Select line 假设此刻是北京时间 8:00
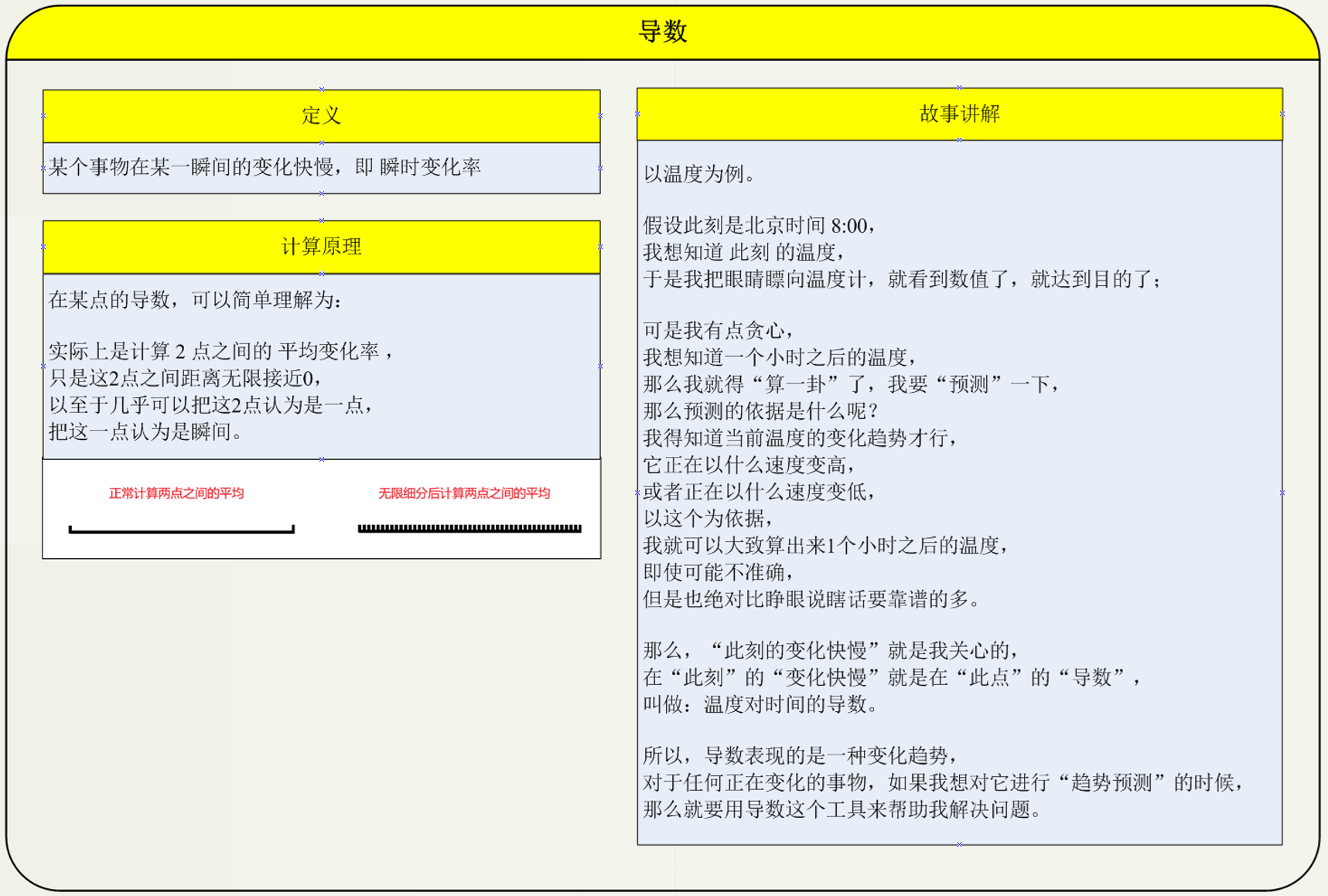The width and height of the screenshot is (1328, 896). coord(759,226)
